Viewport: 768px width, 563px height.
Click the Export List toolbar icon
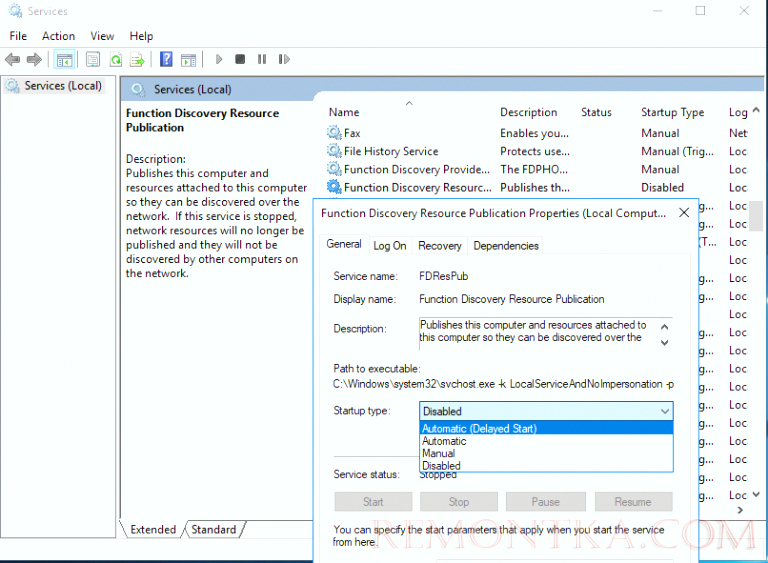(137, 60)
